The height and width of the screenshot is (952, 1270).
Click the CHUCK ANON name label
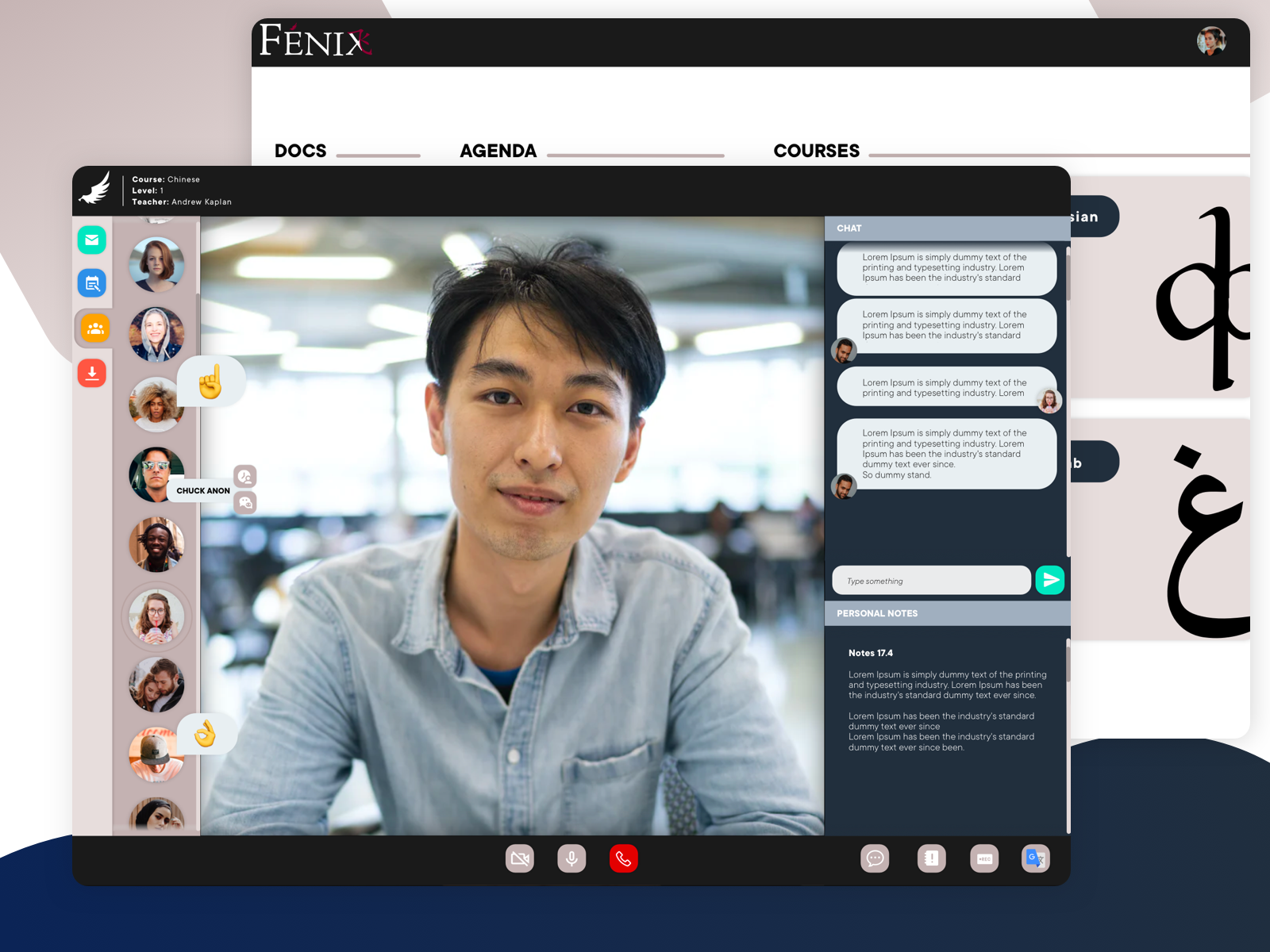pos(203,491)
